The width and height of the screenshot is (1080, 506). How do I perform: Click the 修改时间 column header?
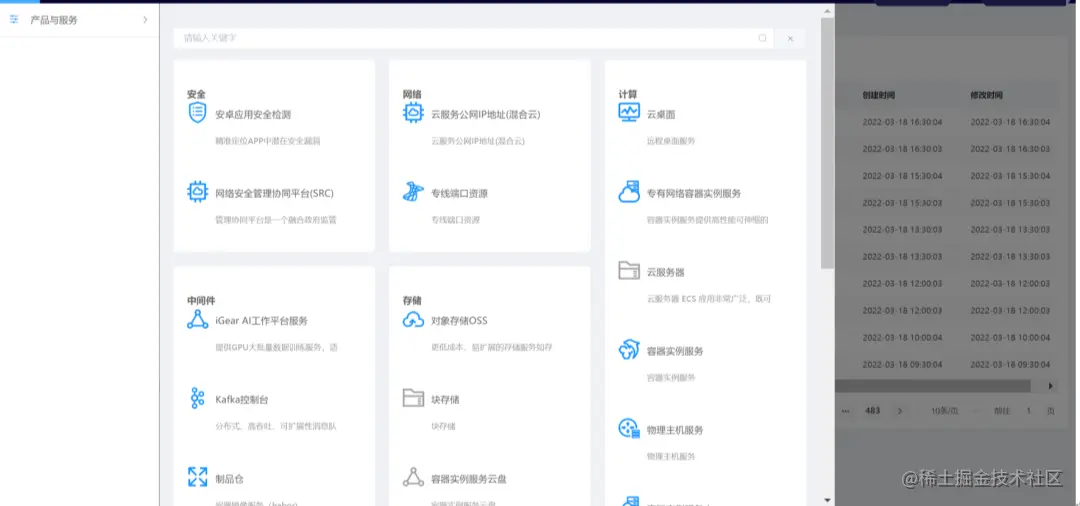pos(986,96)
